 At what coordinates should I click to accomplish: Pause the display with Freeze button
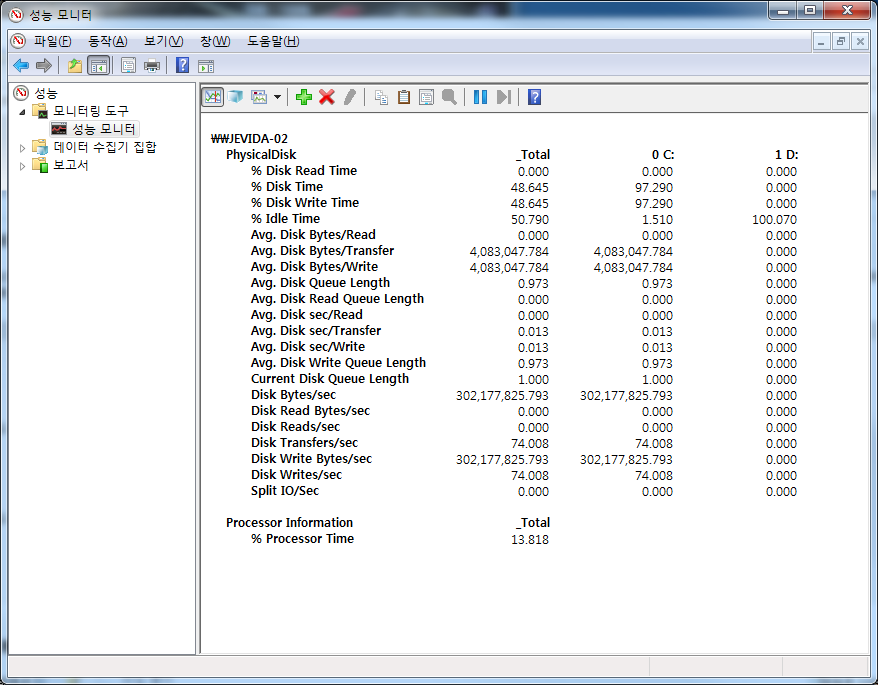(x=480, y=97)
